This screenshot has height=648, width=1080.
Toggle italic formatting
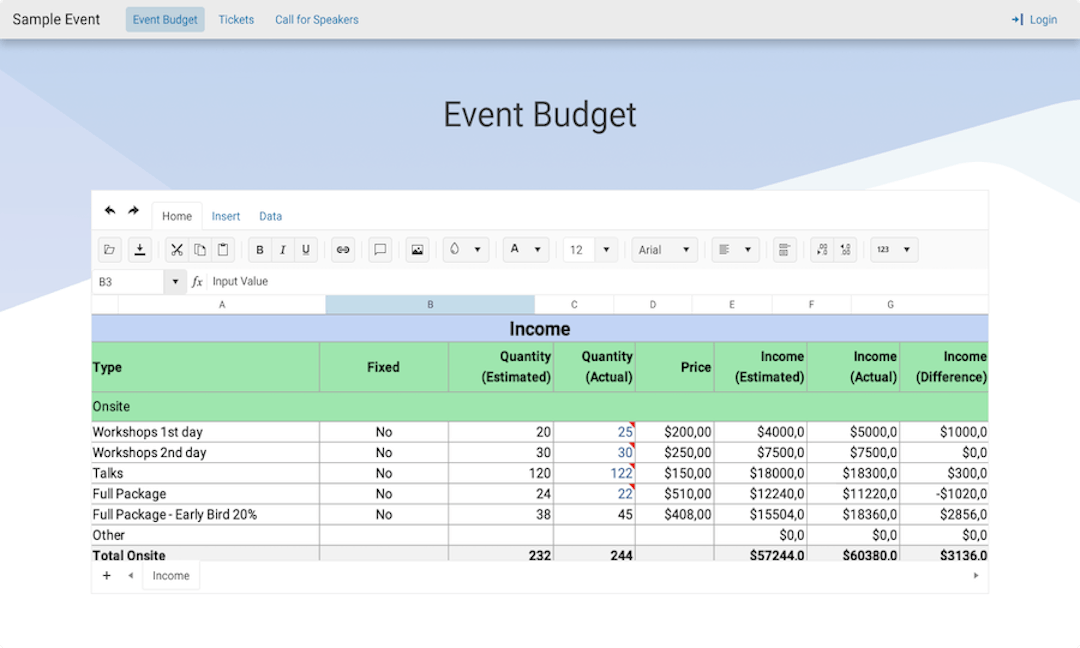(x=283, y=250)
